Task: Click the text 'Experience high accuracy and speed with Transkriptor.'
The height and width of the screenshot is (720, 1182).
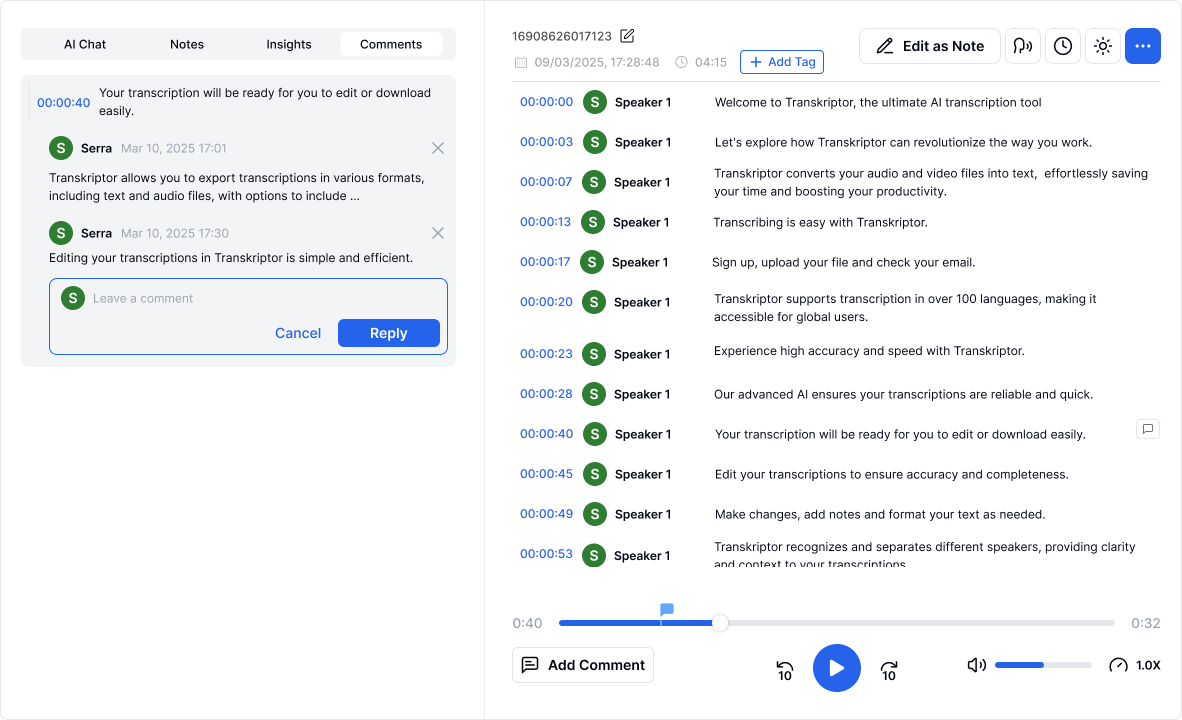Action: 869,351
